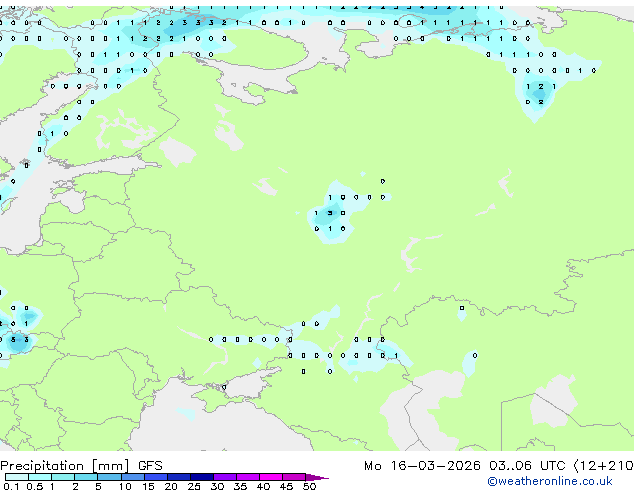Click the 20–25 mm legend swatch
This screenshot has height=490, width=634.
(x=179, y=477)
